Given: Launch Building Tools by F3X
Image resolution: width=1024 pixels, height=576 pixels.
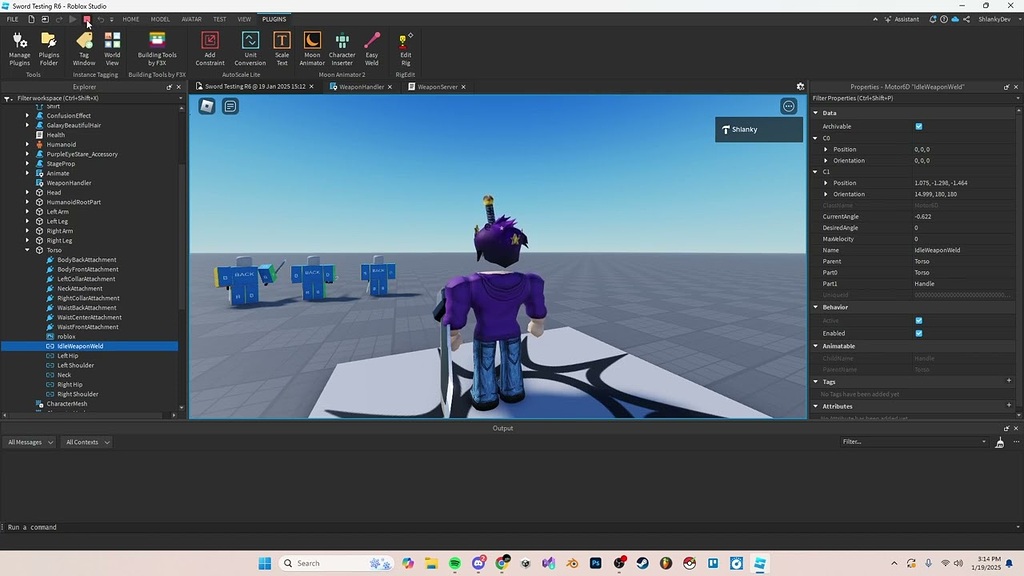Looking at the screenshot, I should [x=156, y=48].
